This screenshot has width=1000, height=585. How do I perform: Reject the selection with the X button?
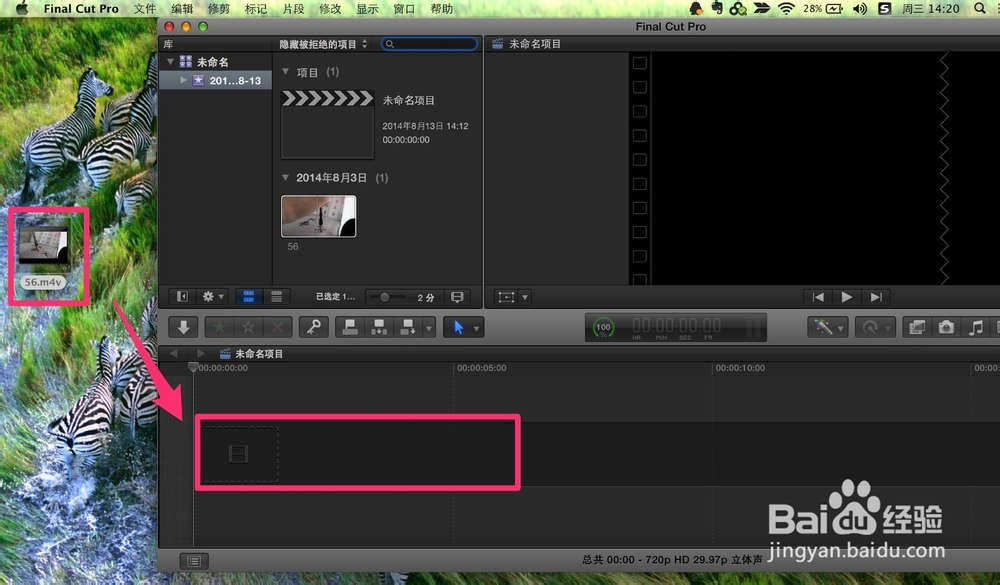pos(277,327)
